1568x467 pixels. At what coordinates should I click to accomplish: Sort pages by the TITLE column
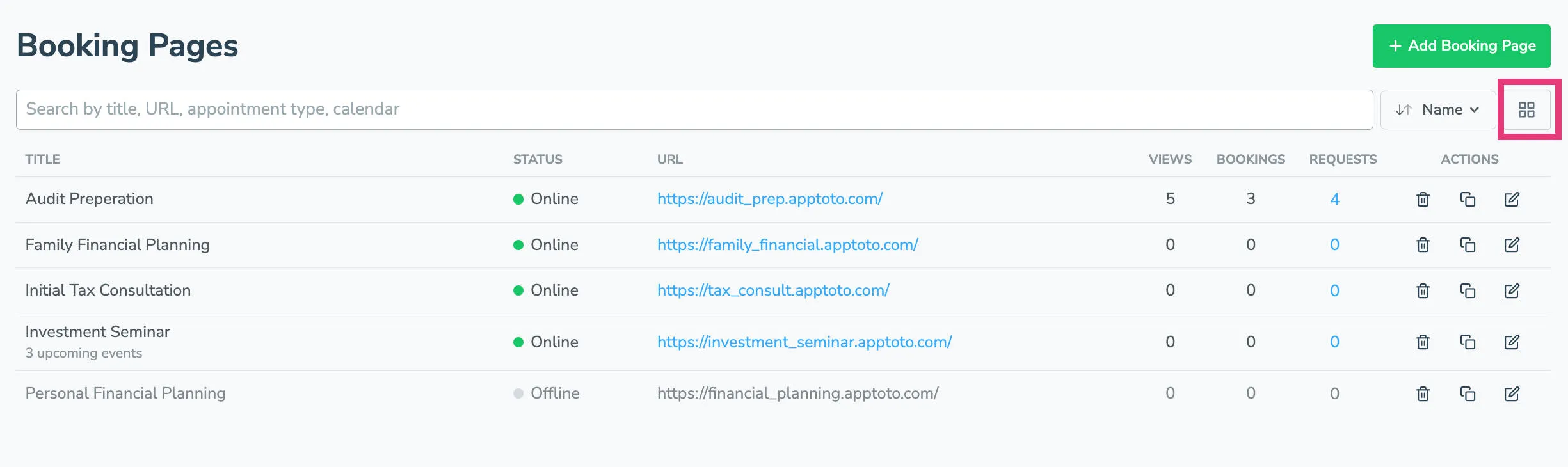[x=44, y=159]
